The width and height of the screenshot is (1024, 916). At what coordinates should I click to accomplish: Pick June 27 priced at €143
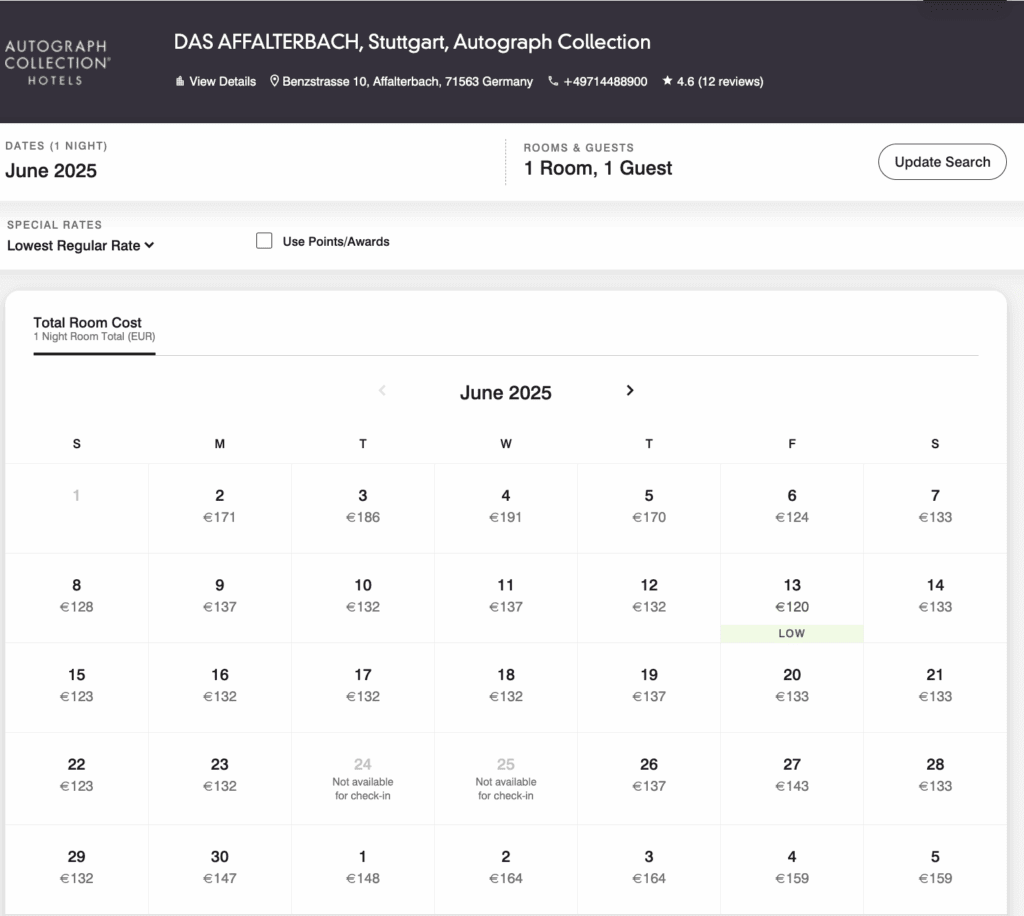792,776
